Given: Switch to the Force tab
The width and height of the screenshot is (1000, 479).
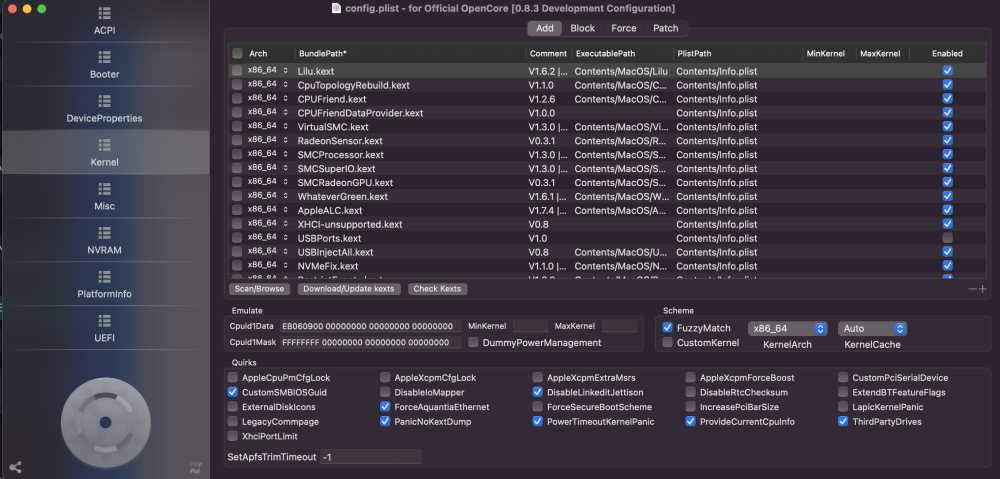Looking at the screenshot, I should point(624,28).
